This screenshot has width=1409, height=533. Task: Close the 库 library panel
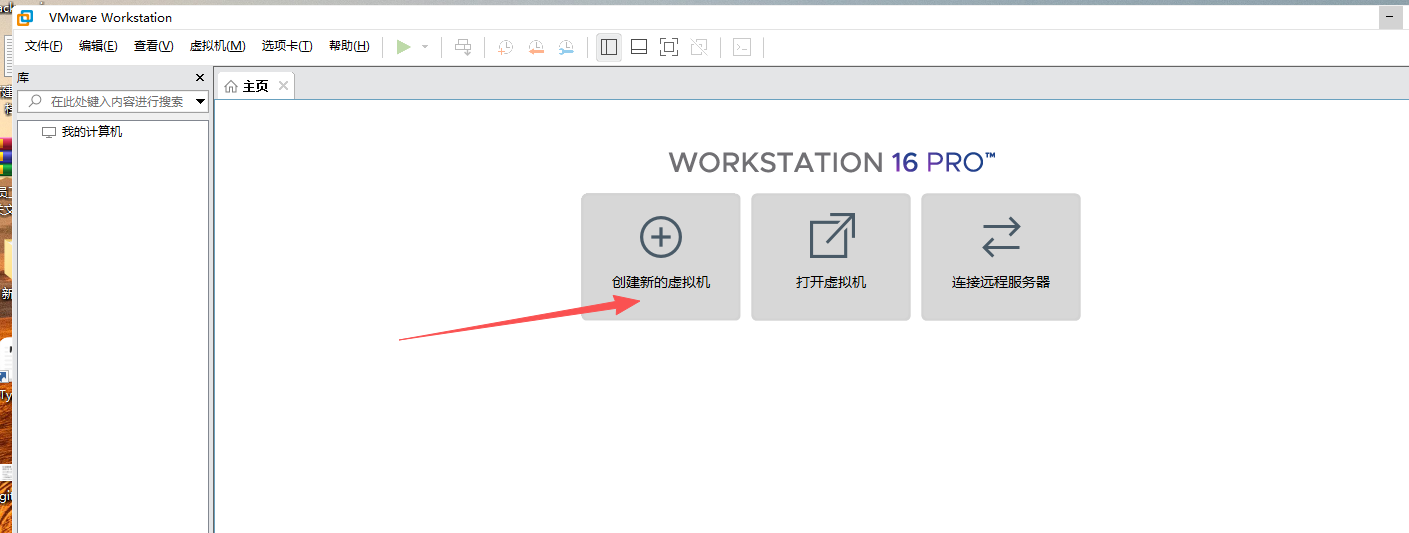coord(199,77)
